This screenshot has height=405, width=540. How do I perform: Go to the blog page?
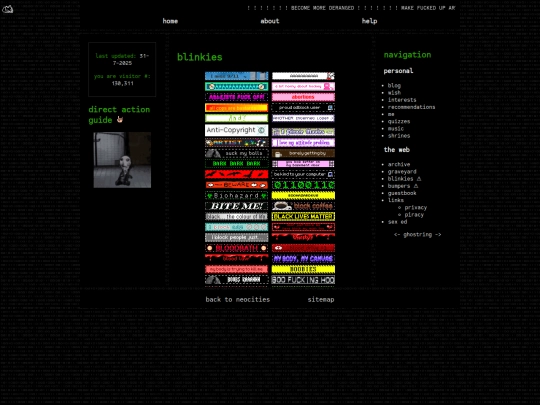[x=394, y=85]
